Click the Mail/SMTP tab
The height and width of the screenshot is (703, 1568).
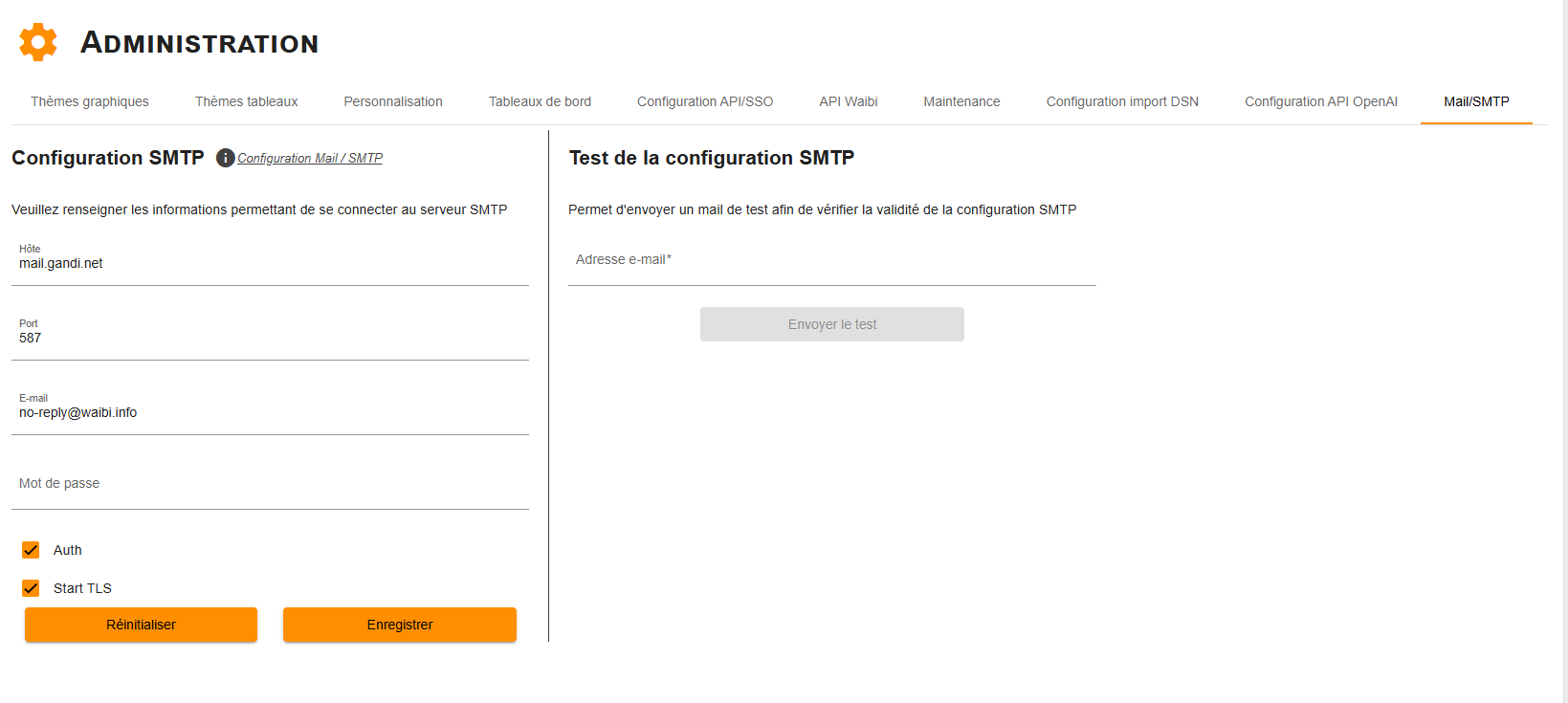tap(1476, 101)
